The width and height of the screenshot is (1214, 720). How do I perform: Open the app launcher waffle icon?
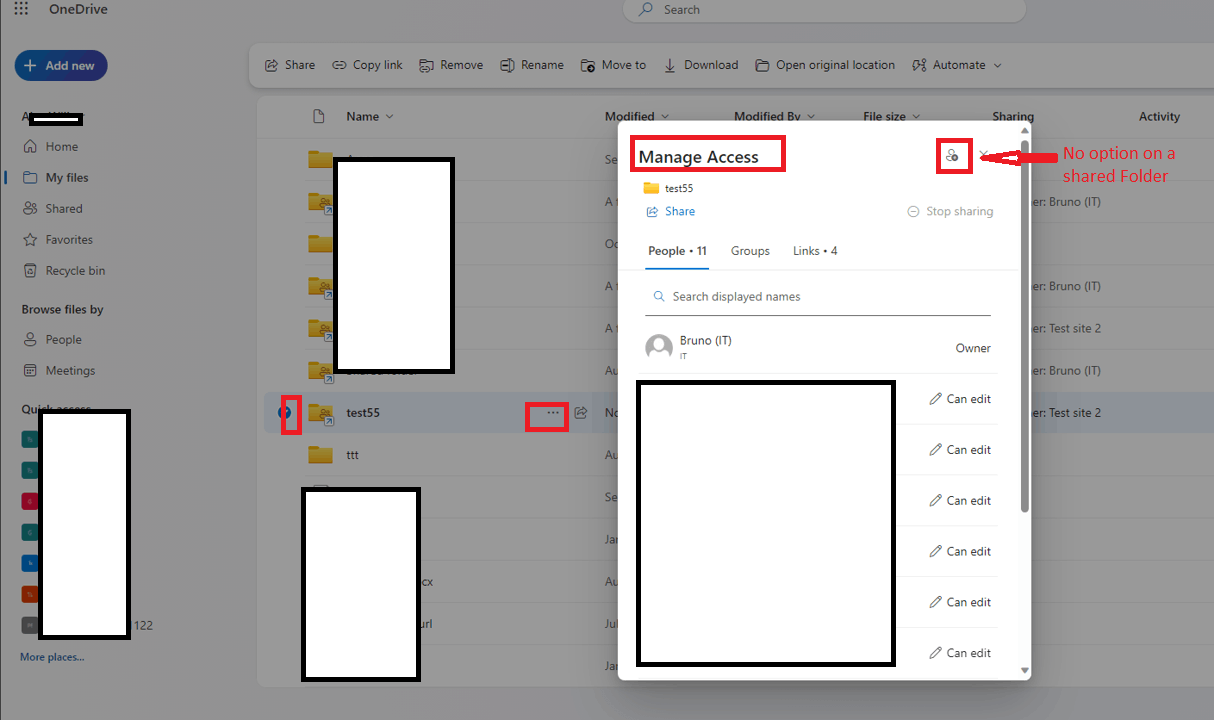pyautogui.click(x=21, y=9)
